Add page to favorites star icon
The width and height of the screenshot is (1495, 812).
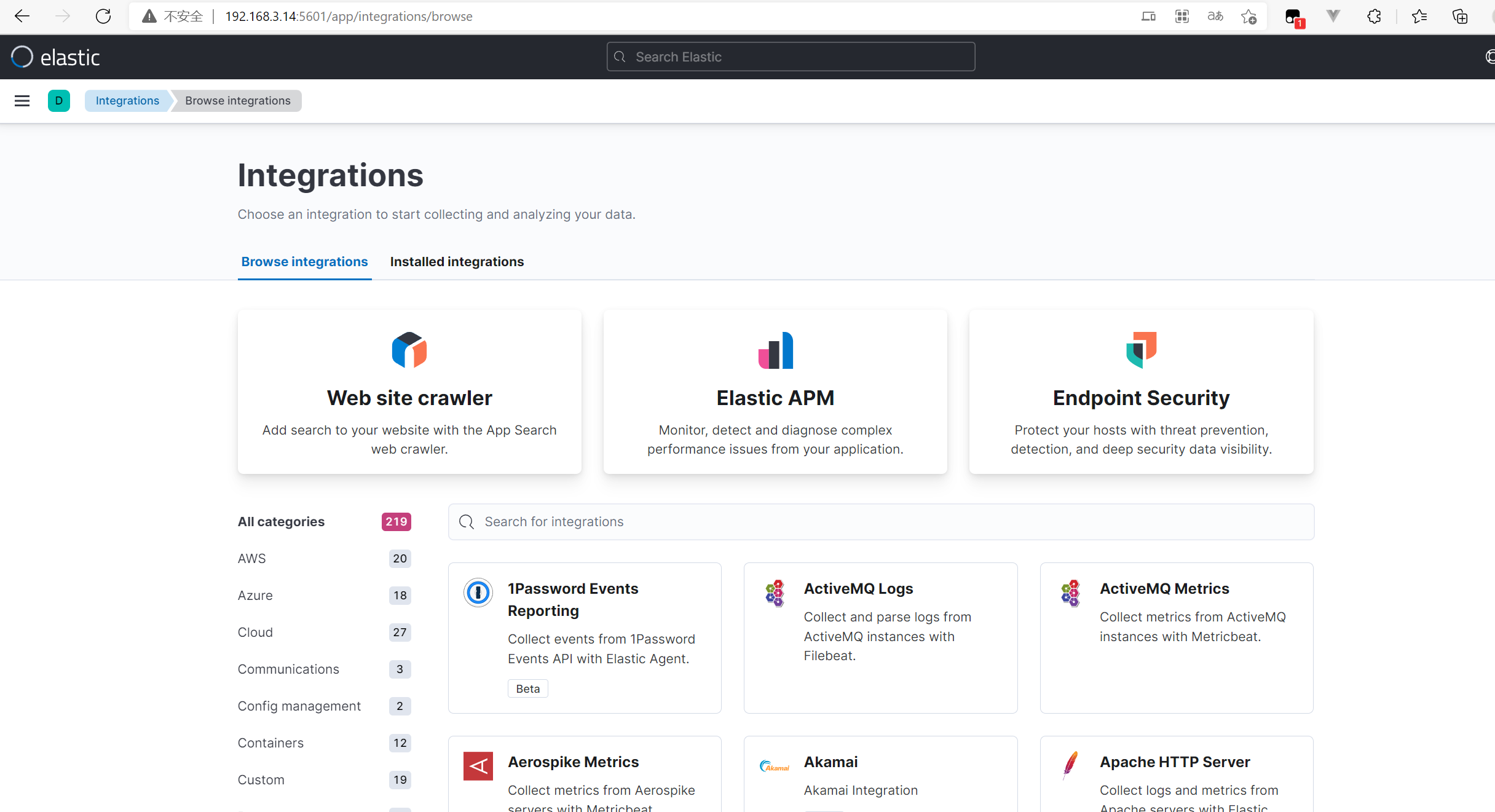(1248, 17)
